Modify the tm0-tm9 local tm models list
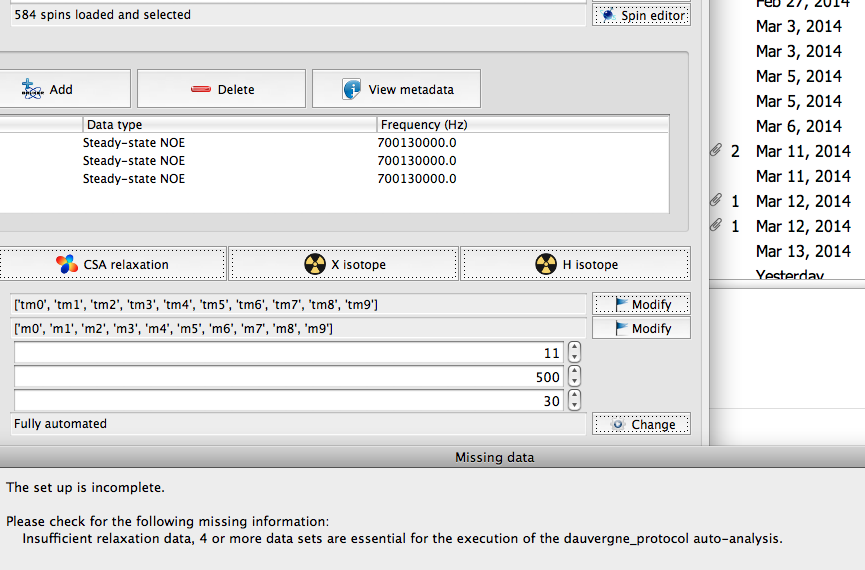The height and width of the screenshot is (570, 865). click(641, 304)
